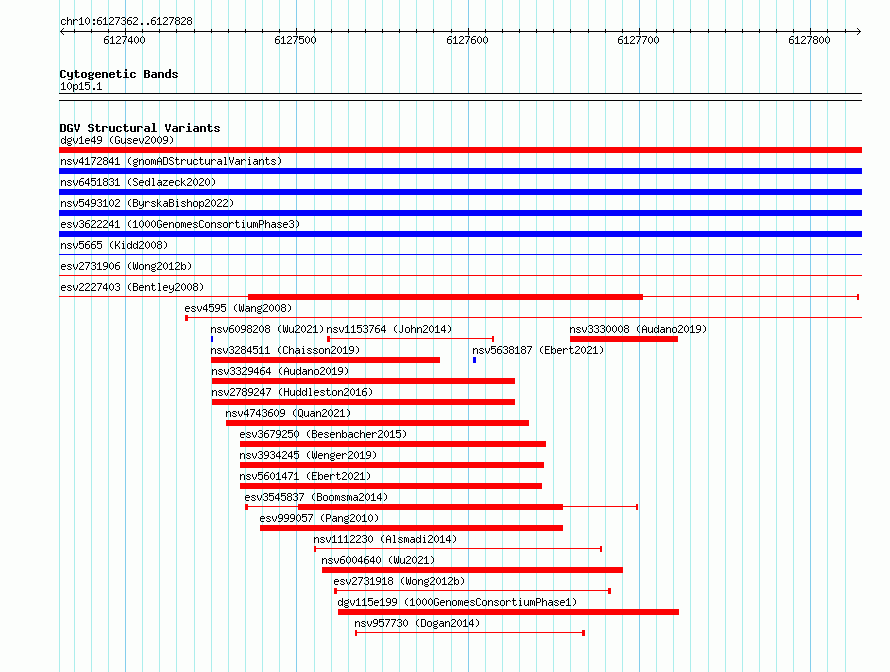Open nsv1153764 (John2014) label
The width and height of the screenshot is (890, 672).
[x=389, y=329]
